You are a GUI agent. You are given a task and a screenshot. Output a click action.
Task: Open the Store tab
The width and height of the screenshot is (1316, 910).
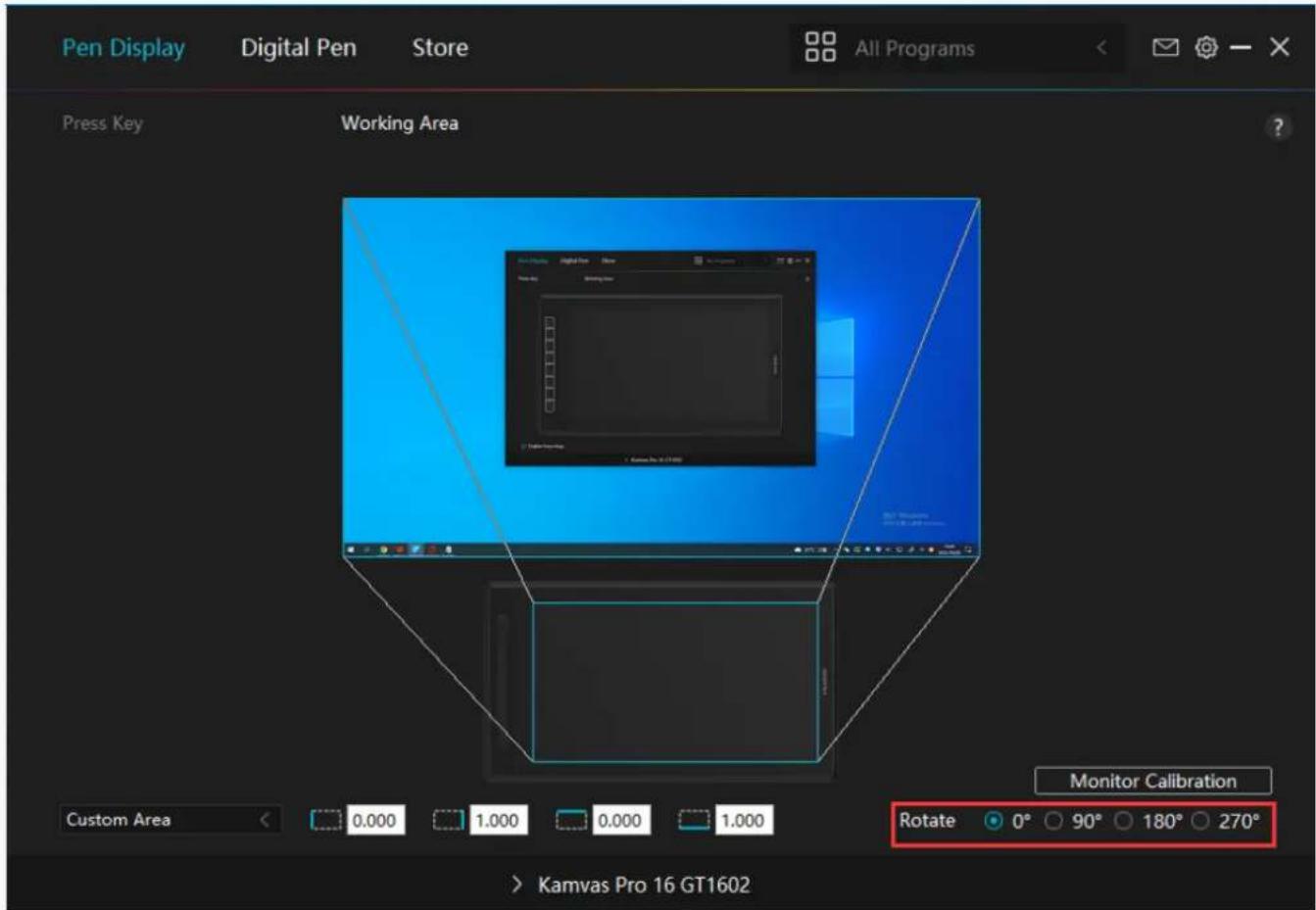pyautogui.click(x=440, y=47)
